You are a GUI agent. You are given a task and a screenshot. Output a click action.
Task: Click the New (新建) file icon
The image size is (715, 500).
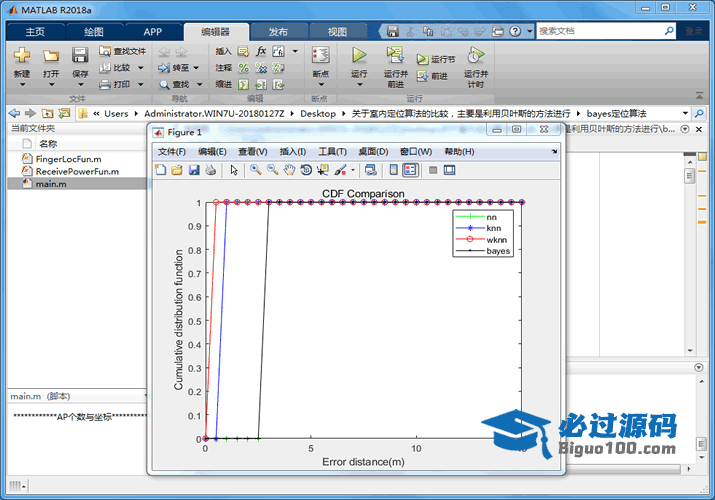[21, 55]
